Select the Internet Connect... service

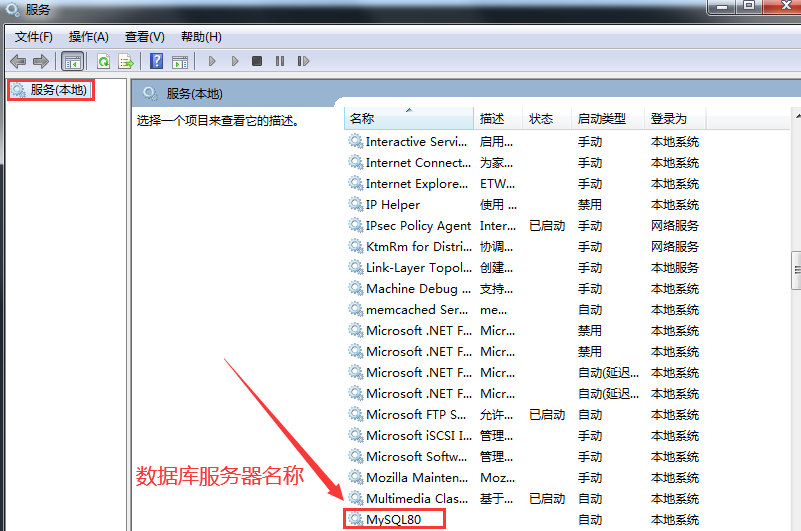click(524, 163)
